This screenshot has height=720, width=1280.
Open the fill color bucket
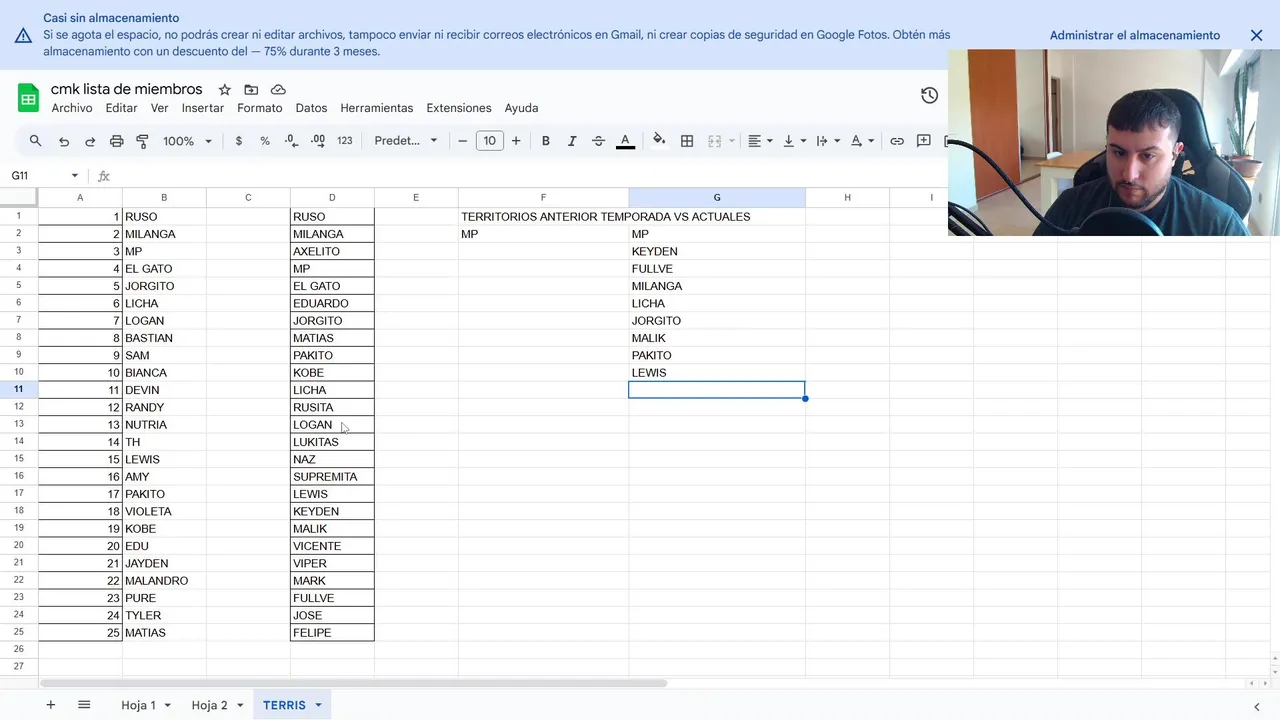pos(659,141)
